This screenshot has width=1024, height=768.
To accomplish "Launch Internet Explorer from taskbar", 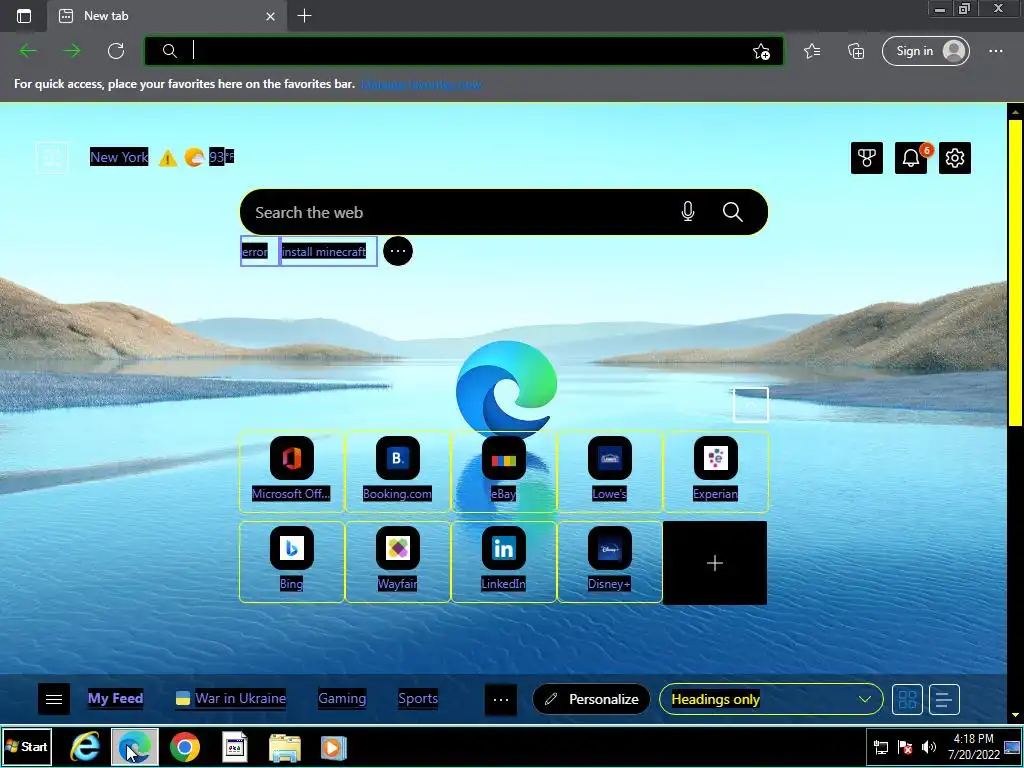I will pyautogui.click(x=85, y=746).
